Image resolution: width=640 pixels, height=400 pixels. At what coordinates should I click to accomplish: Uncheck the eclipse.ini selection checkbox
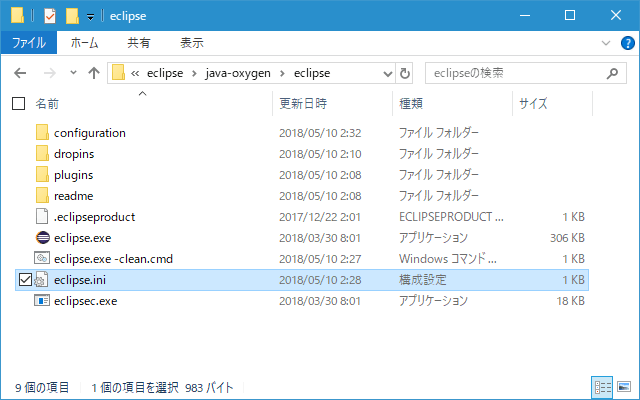coord(25,280)
